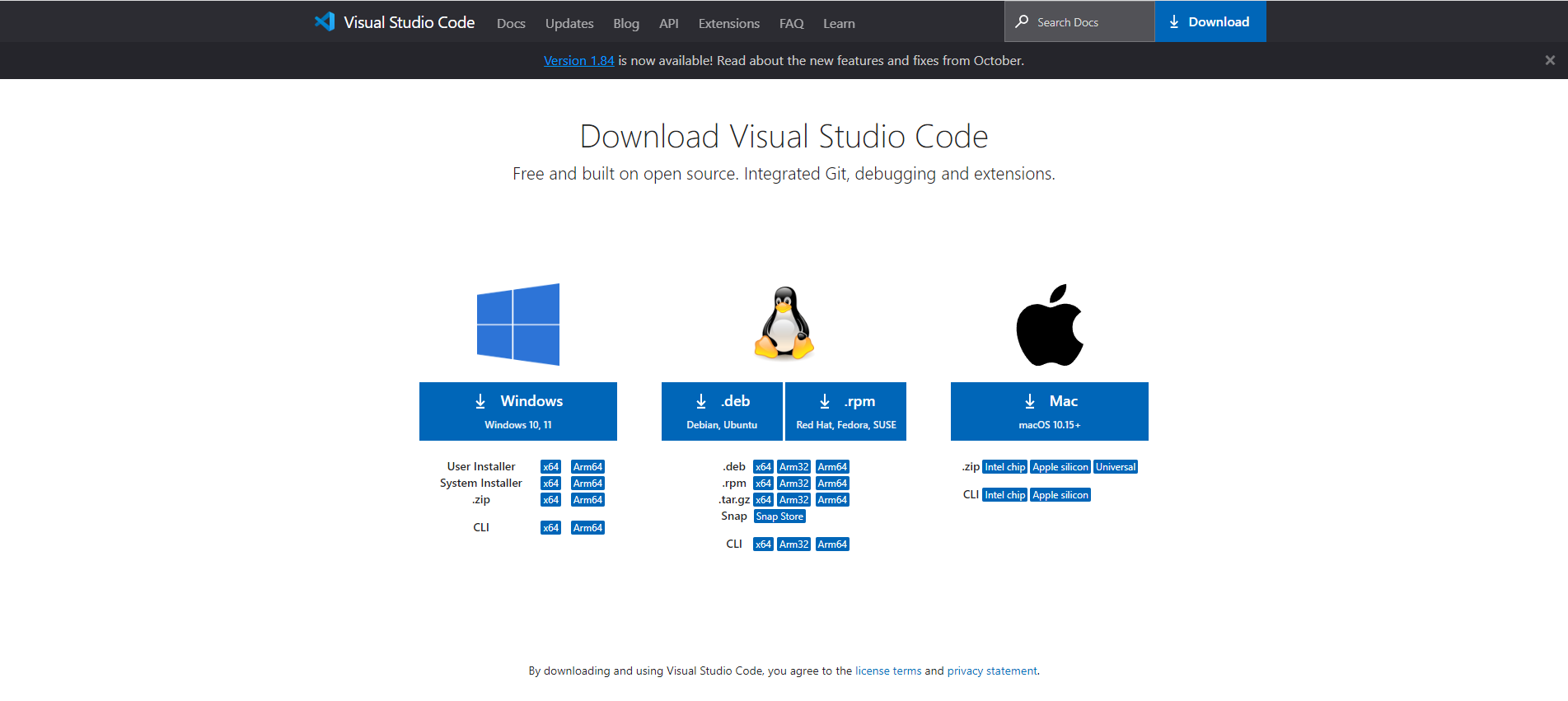The width and height of the screenshot is (1568, 701).
Task: Open the API navigation link
Action: coord(669,23)
